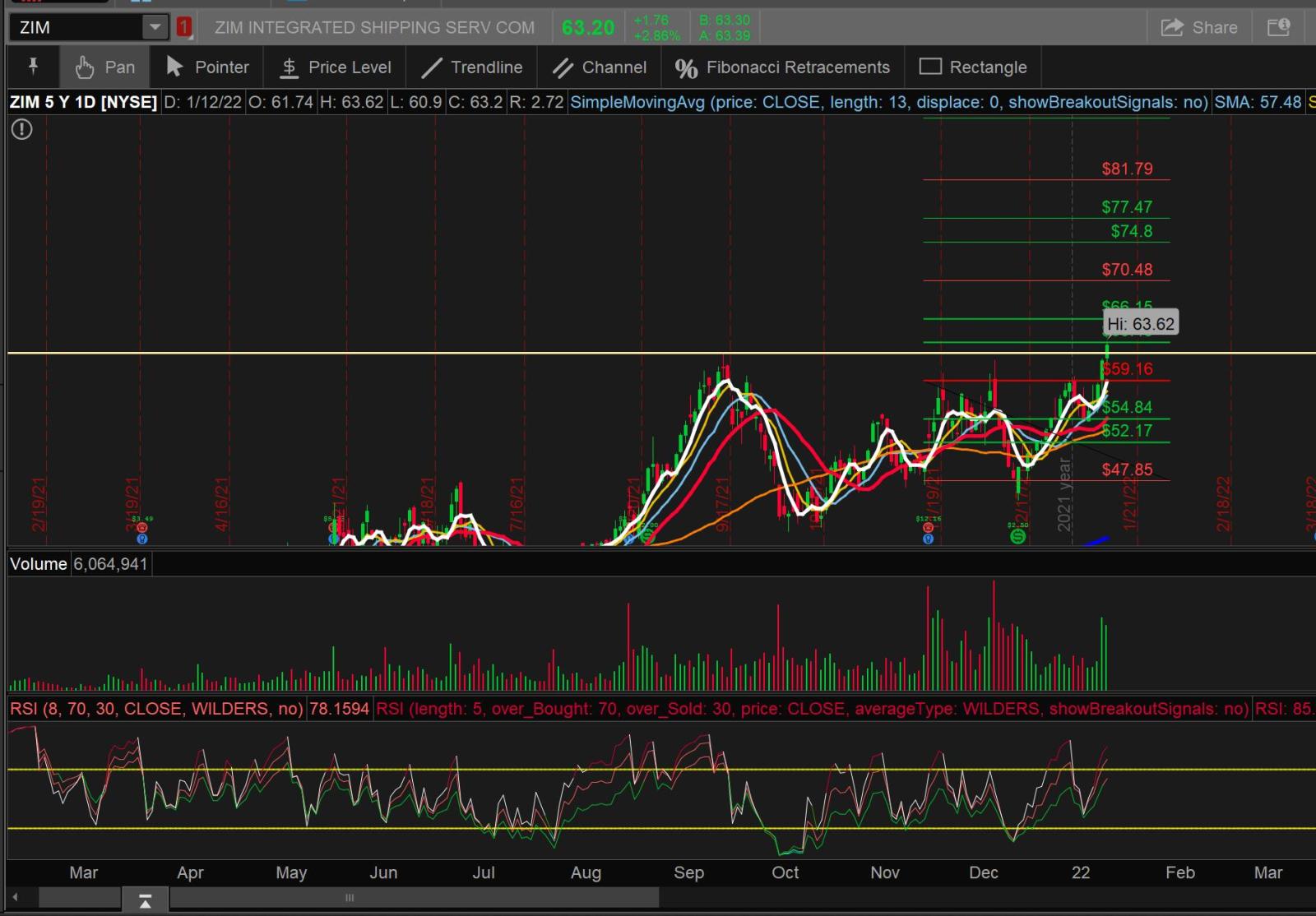Click the RSI value 78.1594

pyautogui.click(x=339, y=709)
